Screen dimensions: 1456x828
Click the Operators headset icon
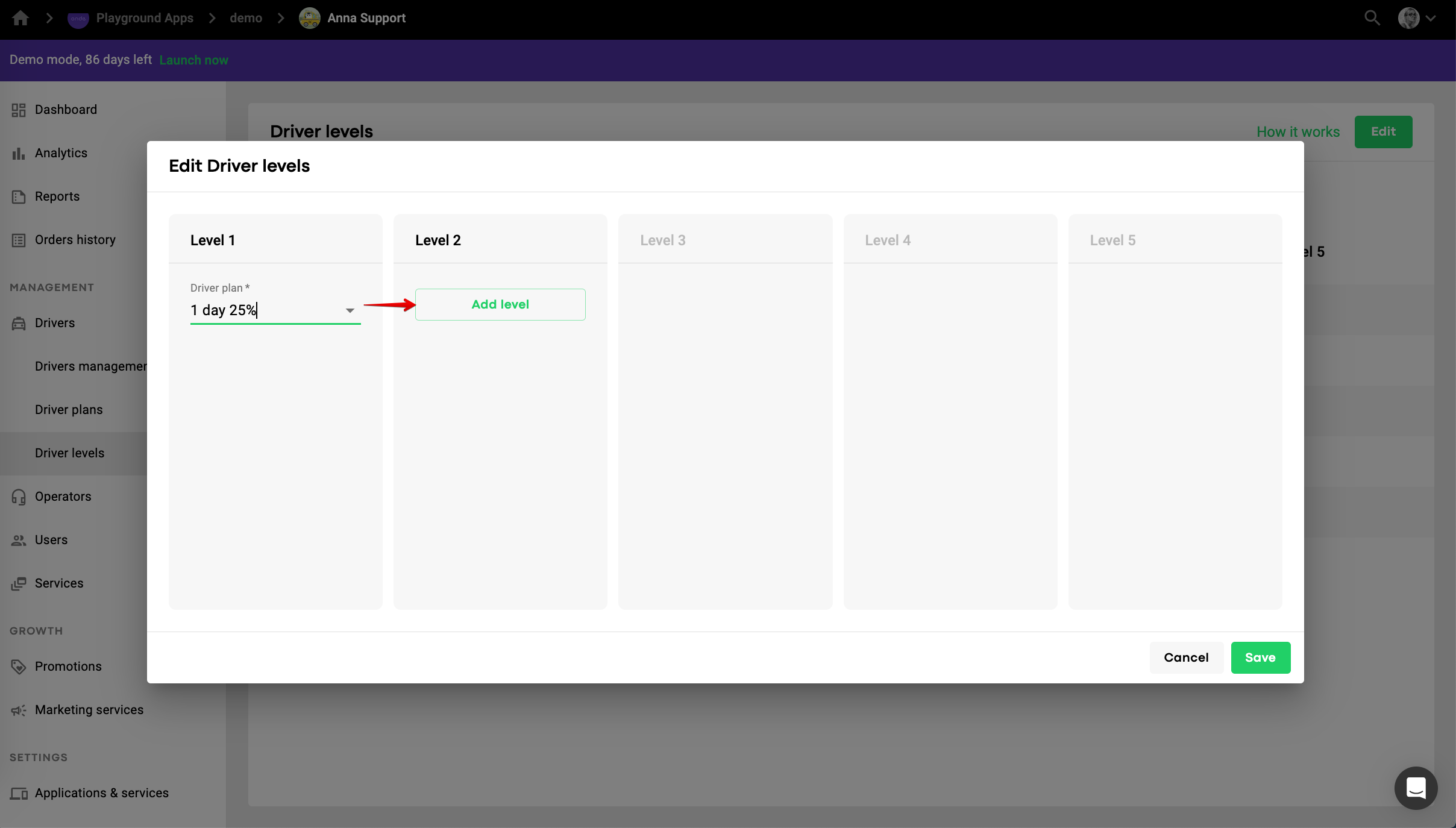click(19, 497)
